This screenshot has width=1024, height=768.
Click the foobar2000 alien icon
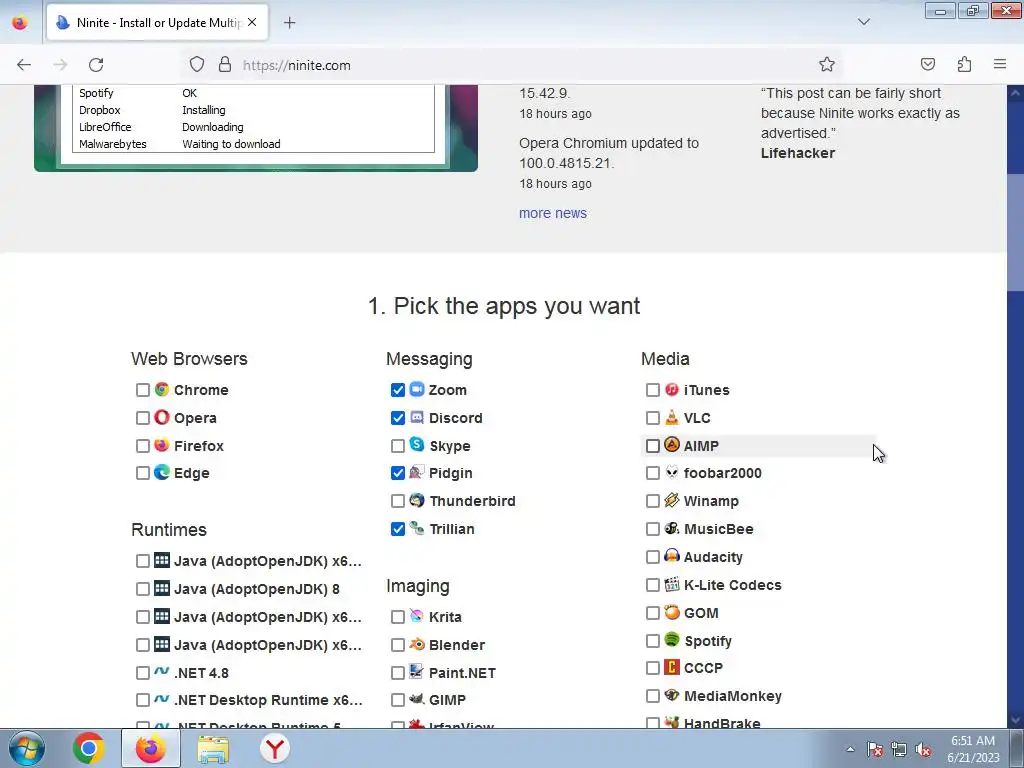click(672, 473)
